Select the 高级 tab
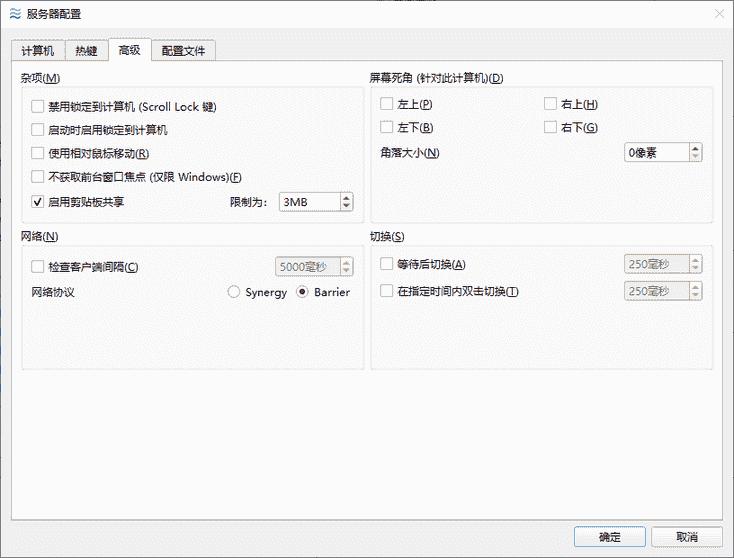The height and width of the screenshot is (558, 734). coord(130,50)
